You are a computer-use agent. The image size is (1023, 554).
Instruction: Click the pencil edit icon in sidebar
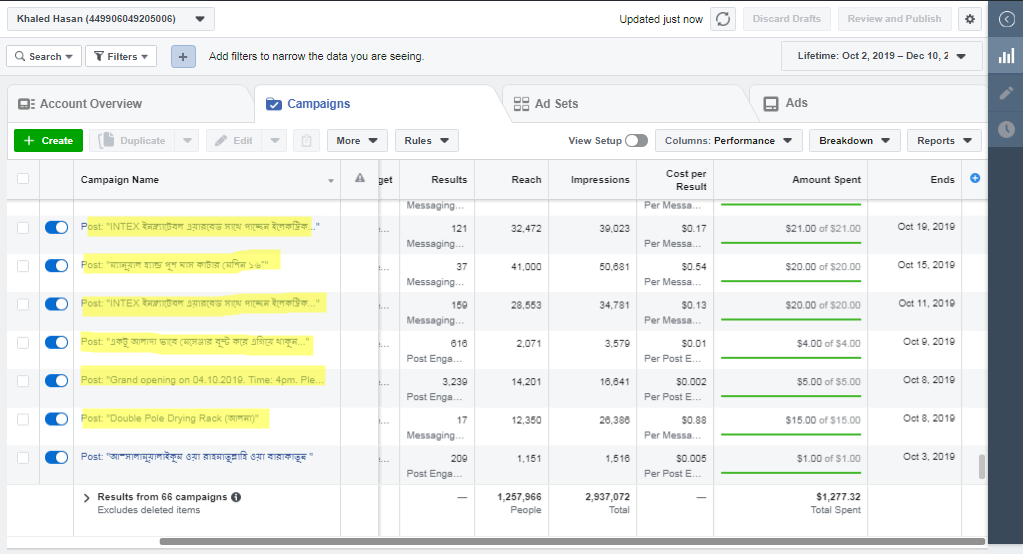(x=1006, y=93)
